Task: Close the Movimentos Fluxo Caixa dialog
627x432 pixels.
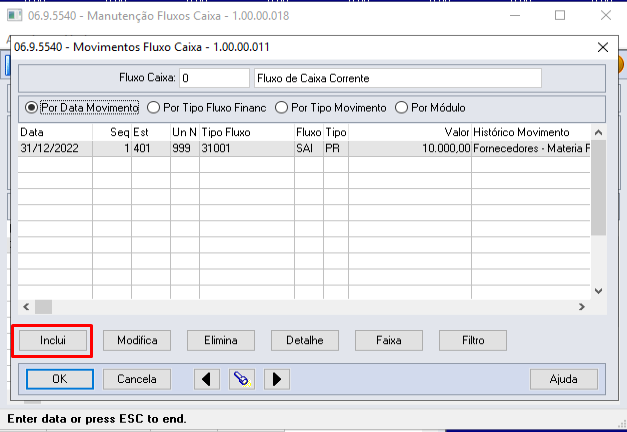Action: click(x=603, y=47)
